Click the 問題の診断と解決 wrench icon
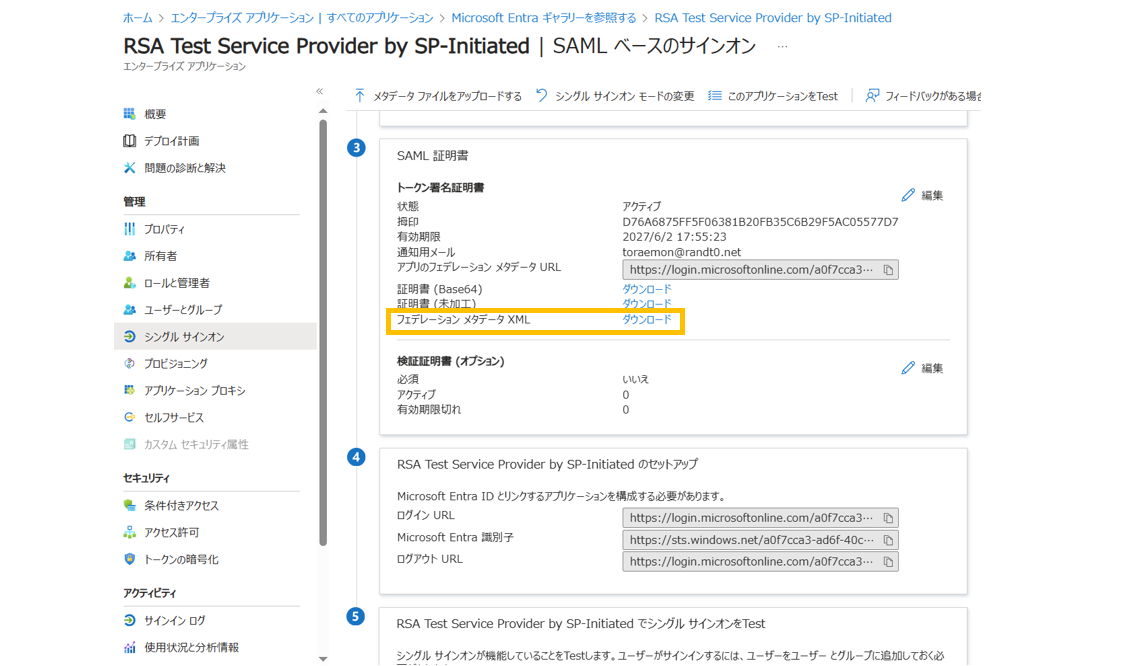 pyautogui.click(x=129, y=167)
